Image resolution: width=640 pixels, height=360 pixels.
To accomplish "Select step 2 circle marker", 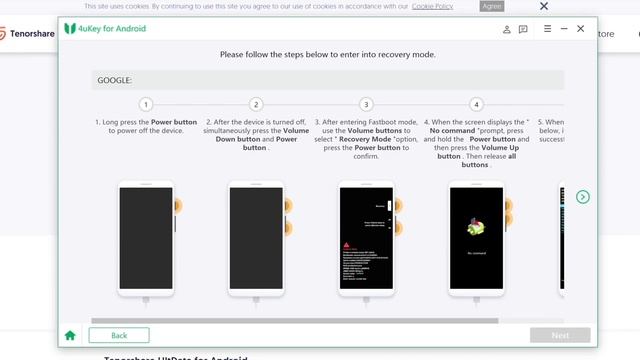I will point(256,104).
